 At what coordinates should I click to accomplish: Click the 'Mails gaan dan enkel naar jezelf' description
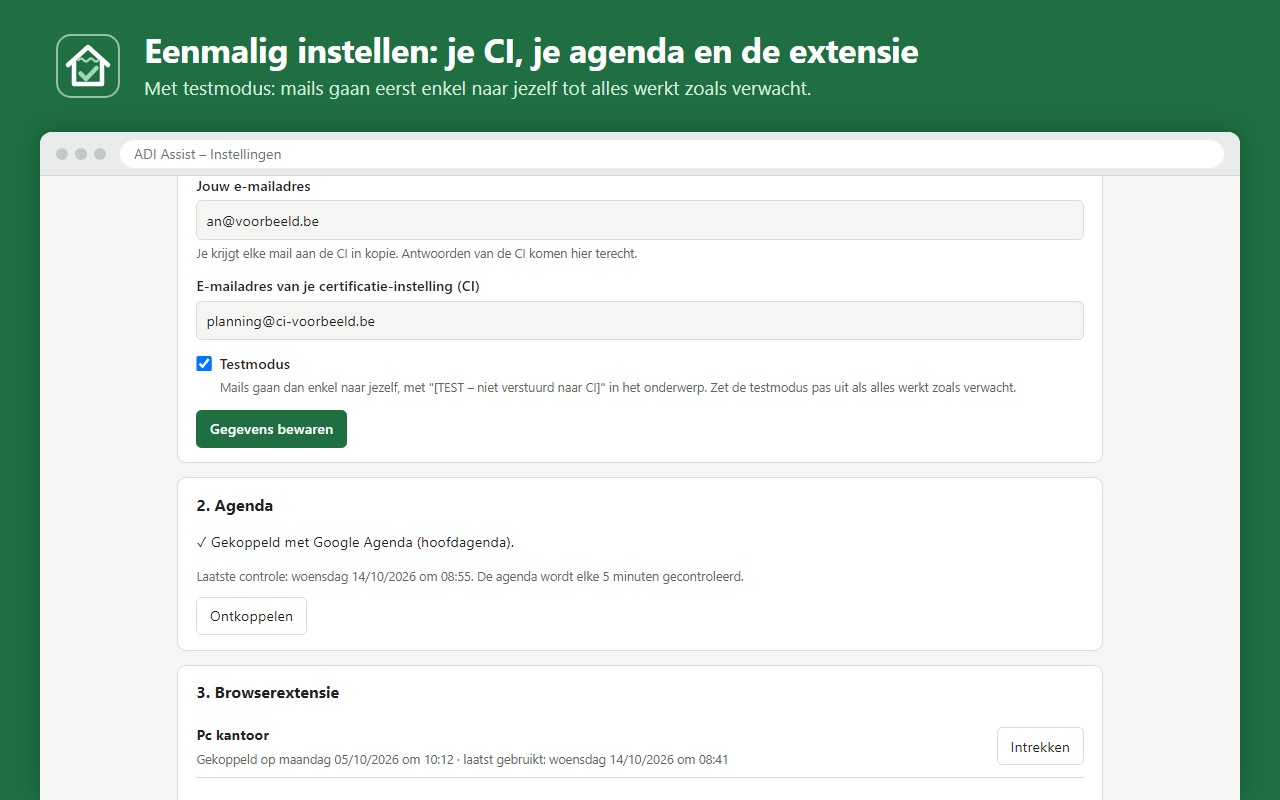point(618,387)
